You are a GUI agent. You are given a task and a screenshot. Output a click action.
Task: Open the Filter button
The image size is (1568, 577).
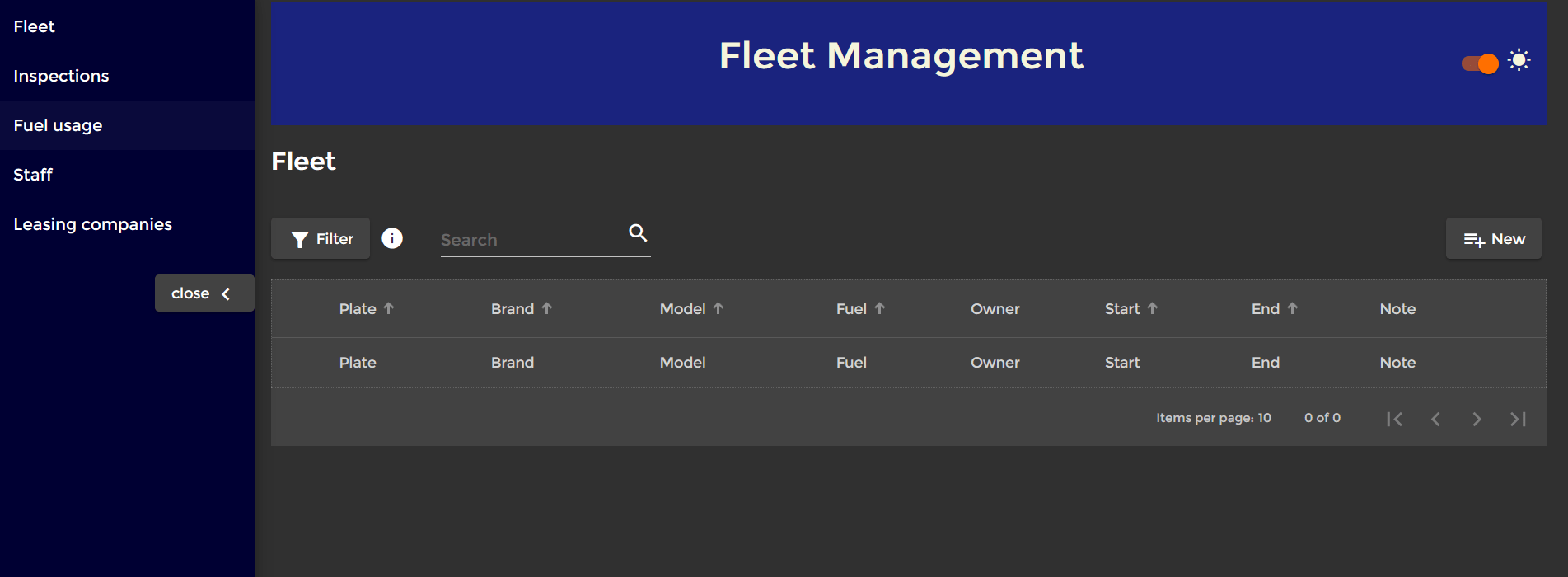tap(321, 239)
